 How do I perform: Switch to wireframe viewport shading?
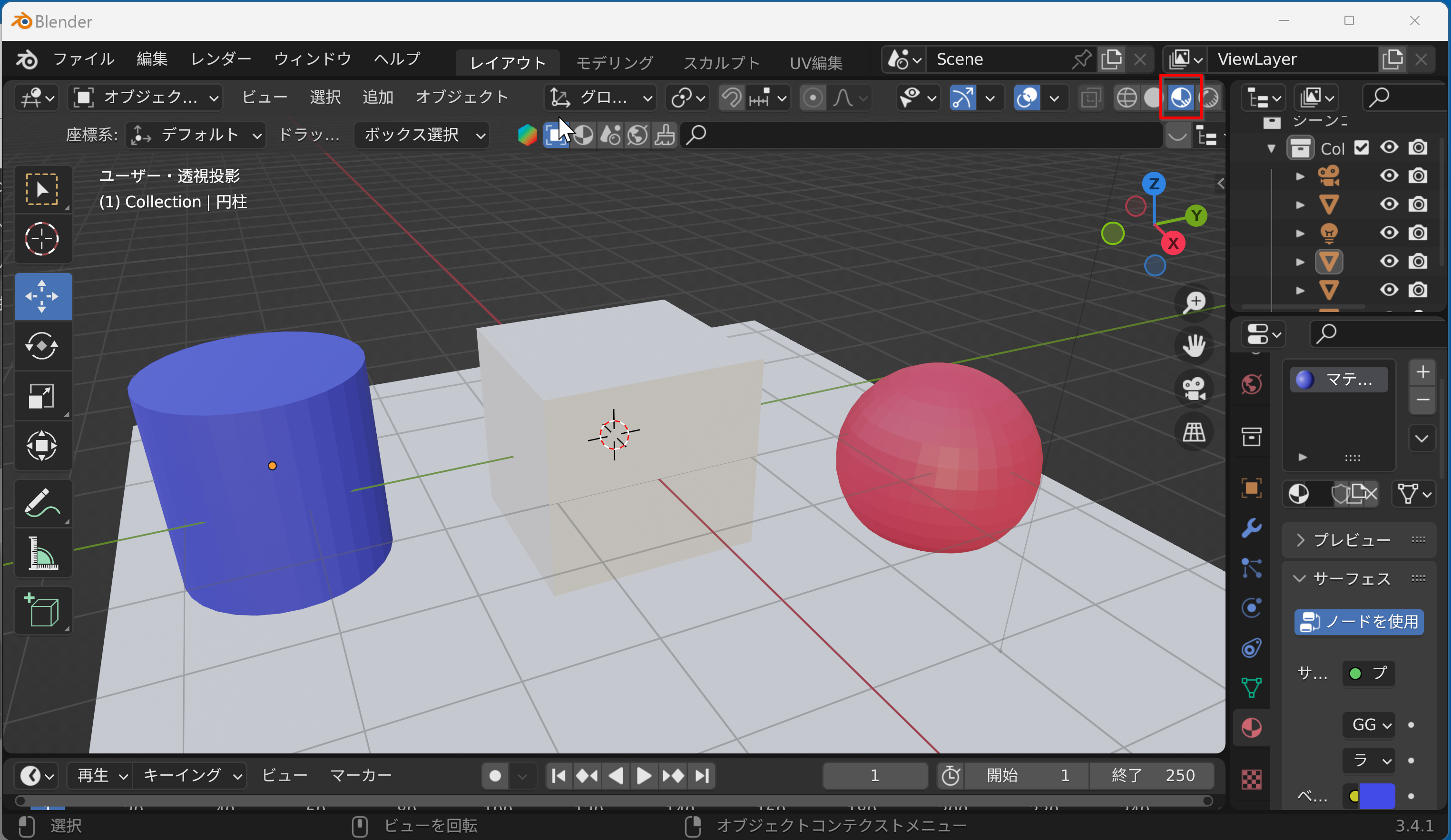1126,98
